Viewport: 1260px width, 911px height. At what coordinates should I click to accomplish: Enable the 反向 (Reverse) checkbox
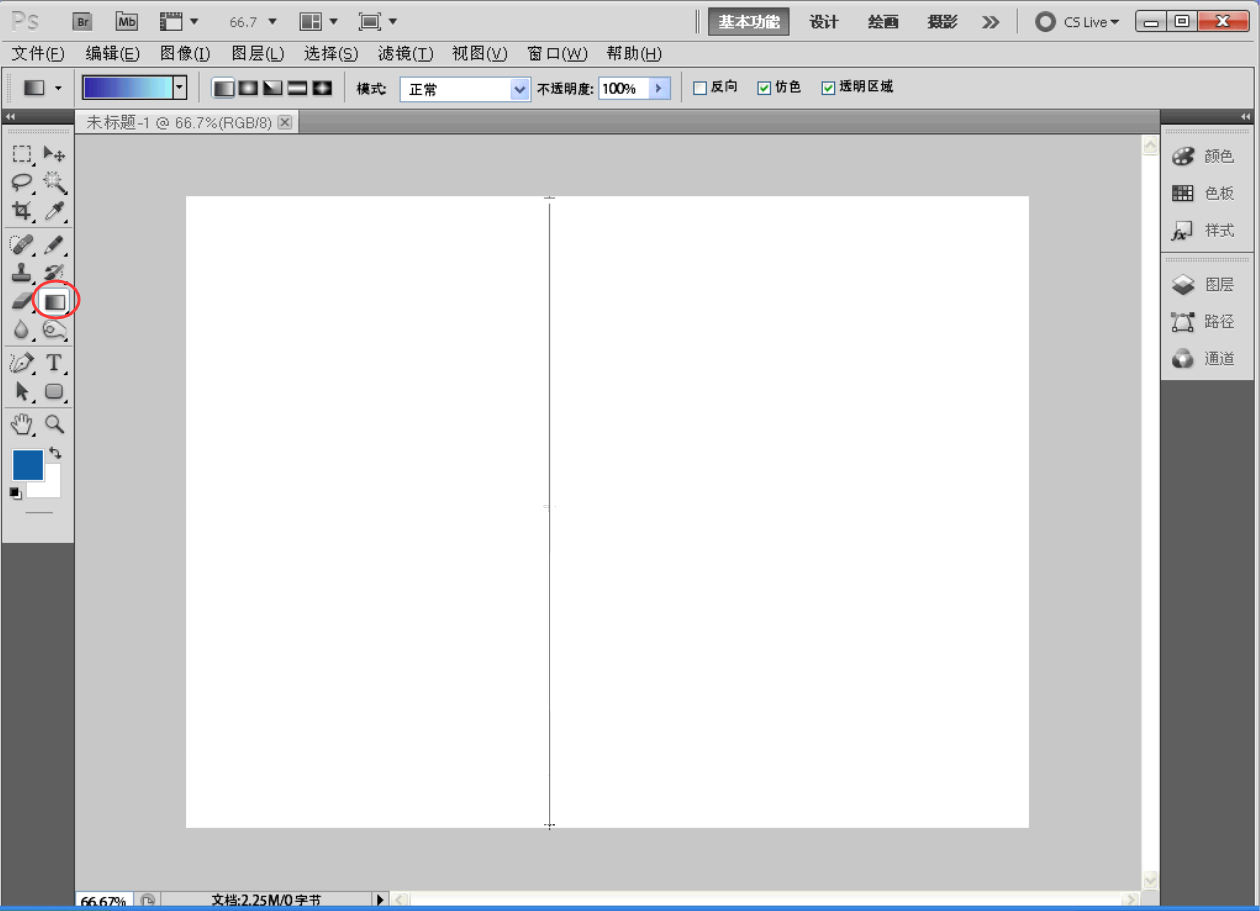700,88
